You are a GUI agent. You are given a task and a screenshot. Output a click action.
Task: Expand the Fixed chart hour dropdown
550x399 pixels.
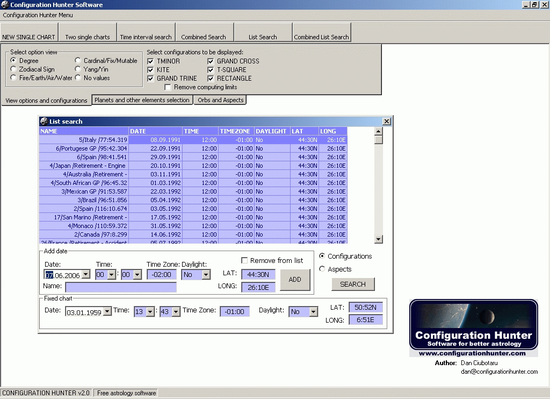tap(150, 311)
